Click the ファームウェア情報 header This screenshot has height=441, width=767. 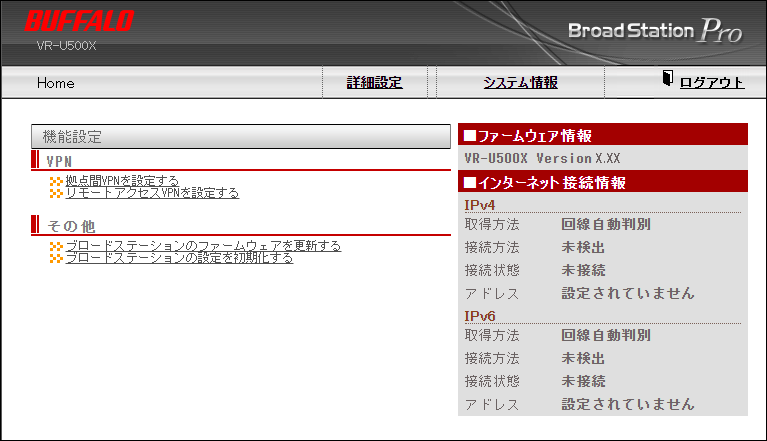coord(603,135)
